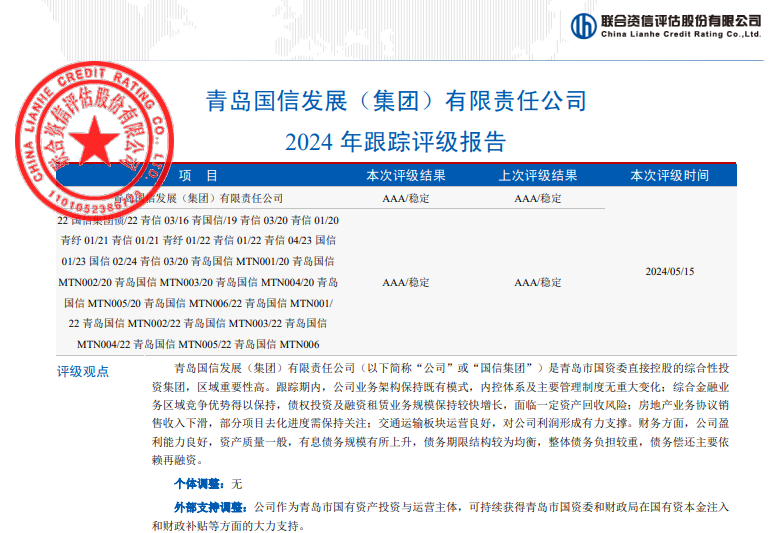774x533 pixels.
Task: Click the bond list line starting 青纾 01/21
Action: click(198, 240)
